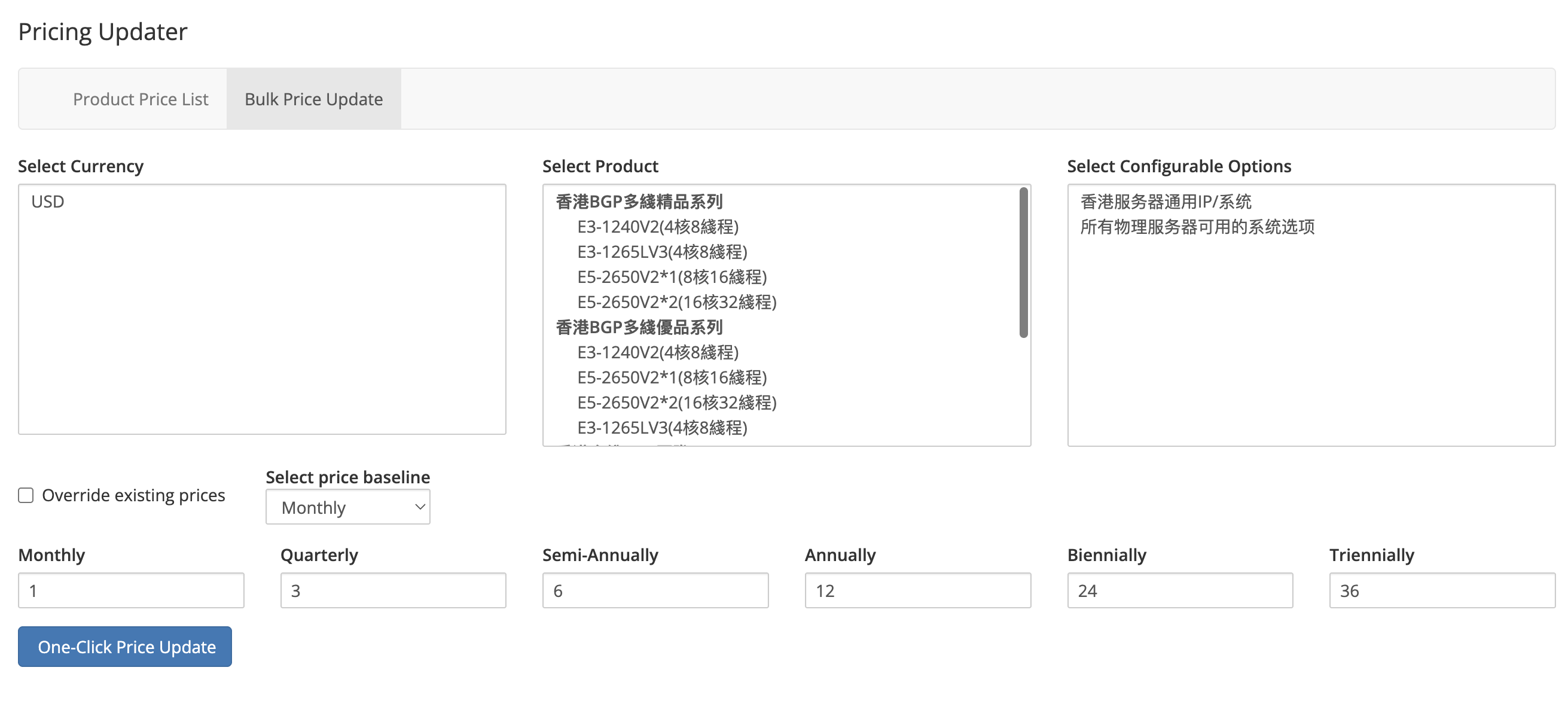
Task: Choose 香港服务器通用IP/系统 configurable option
Action: 1165,202
